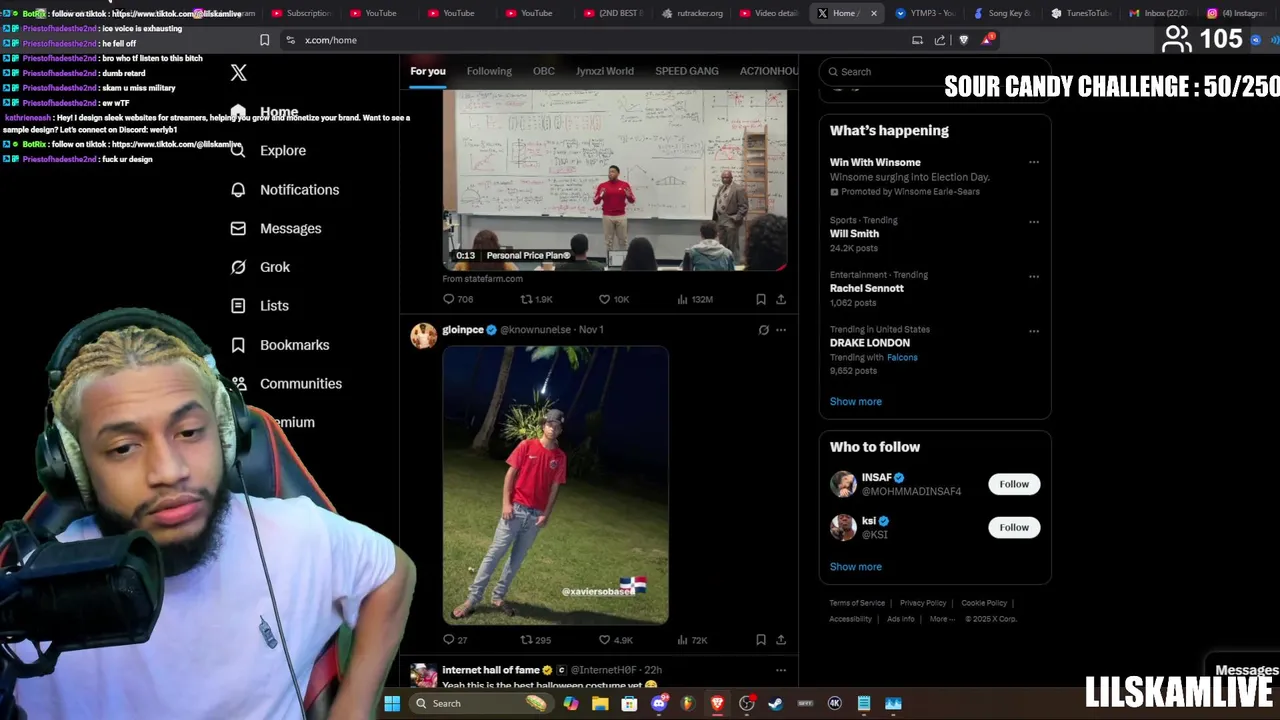The height and width of the screenshot is (720, 1280).
Task: Like the post with 10K likes
Action: tap(614, 299)
